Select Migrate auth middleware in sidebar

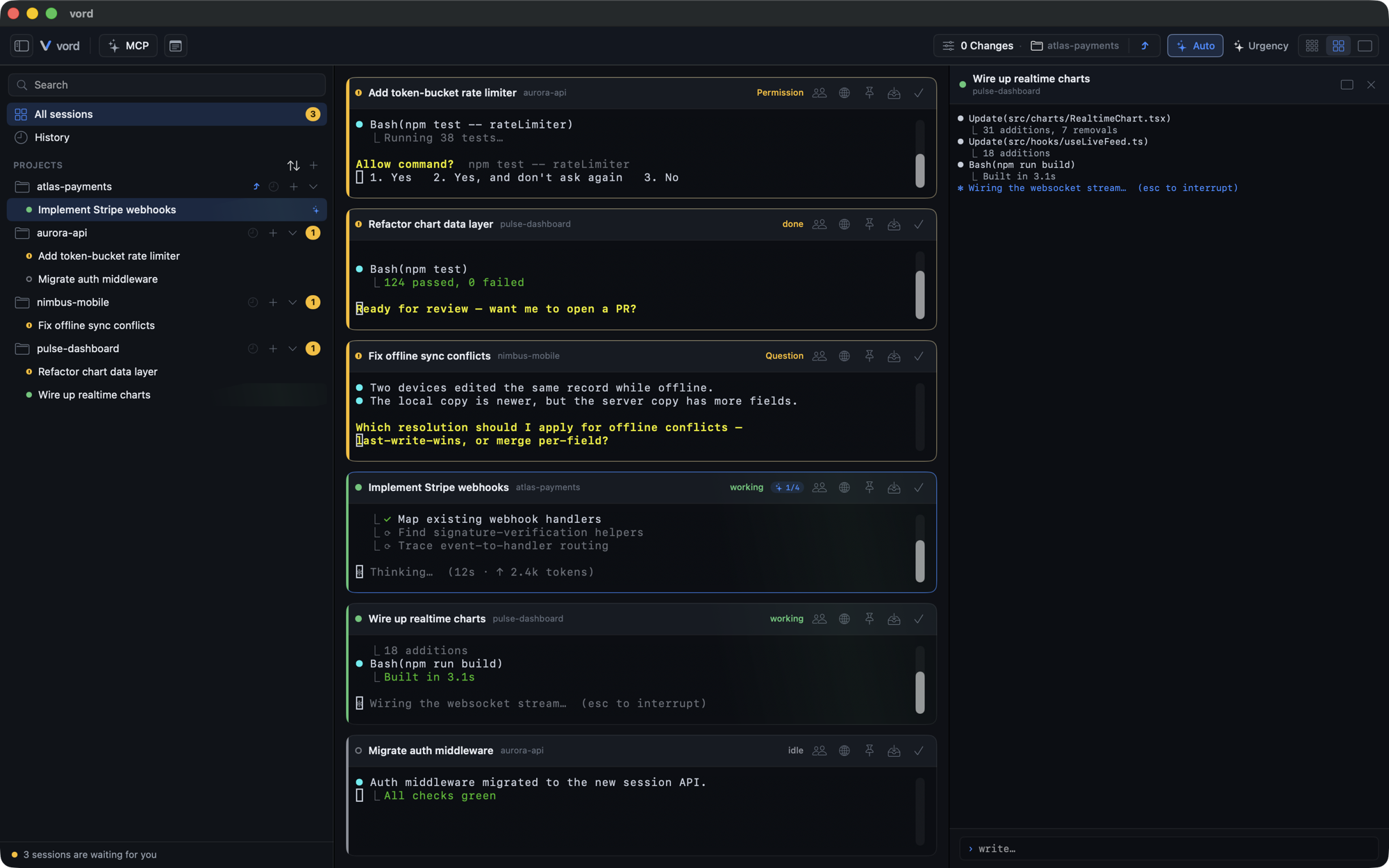[x=167, y=279]
